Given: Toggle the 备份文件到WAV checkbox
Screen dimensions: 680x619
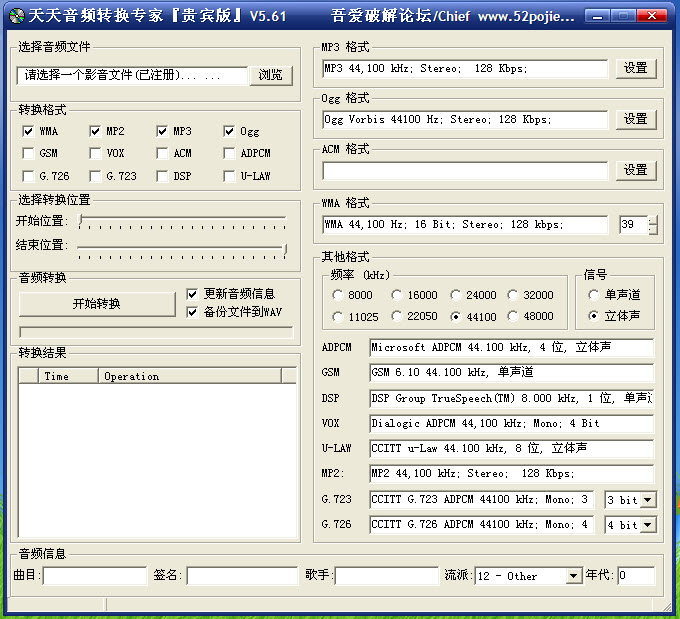Looking at the screenshot, I should tap(193, 312).
